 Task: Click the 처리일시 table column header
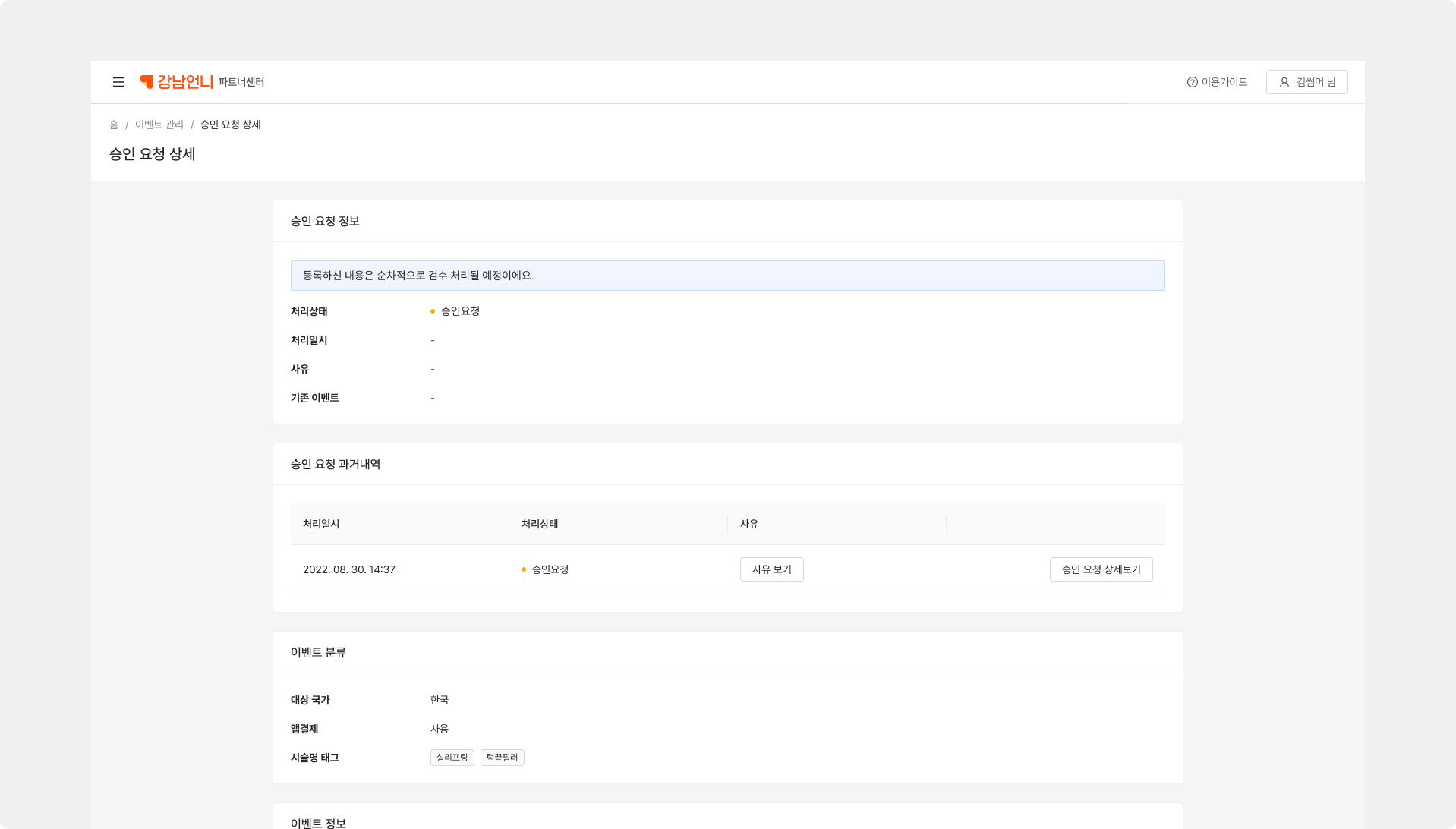321,524
